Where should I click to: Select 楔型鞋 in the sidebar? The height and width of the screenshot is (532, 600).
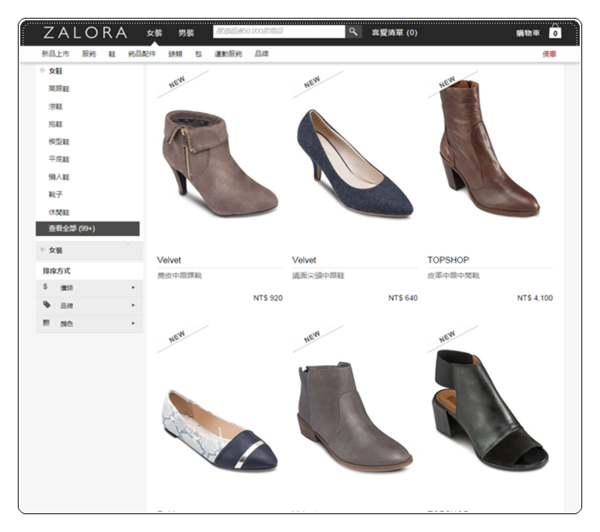click(x=59, y=142)
